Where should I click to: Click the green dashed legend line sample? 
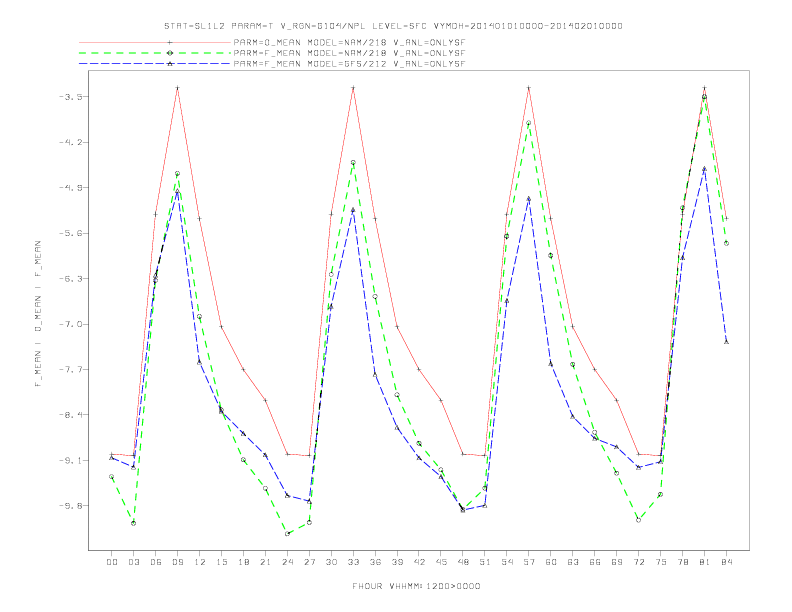[x=155, y=53]
